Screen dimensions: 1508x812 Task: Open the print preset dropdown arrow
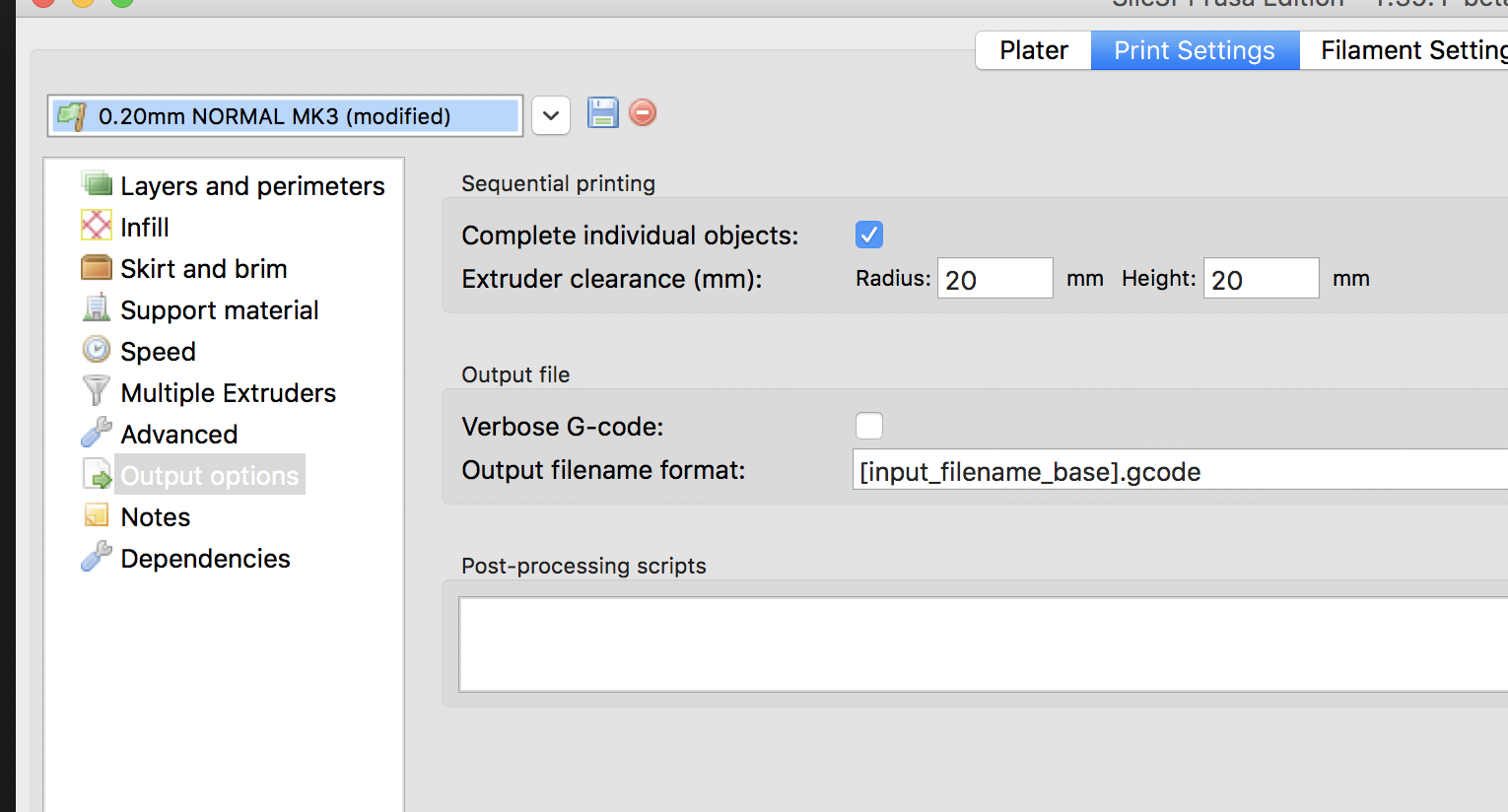pyautogui.click(x=551, y=115)
